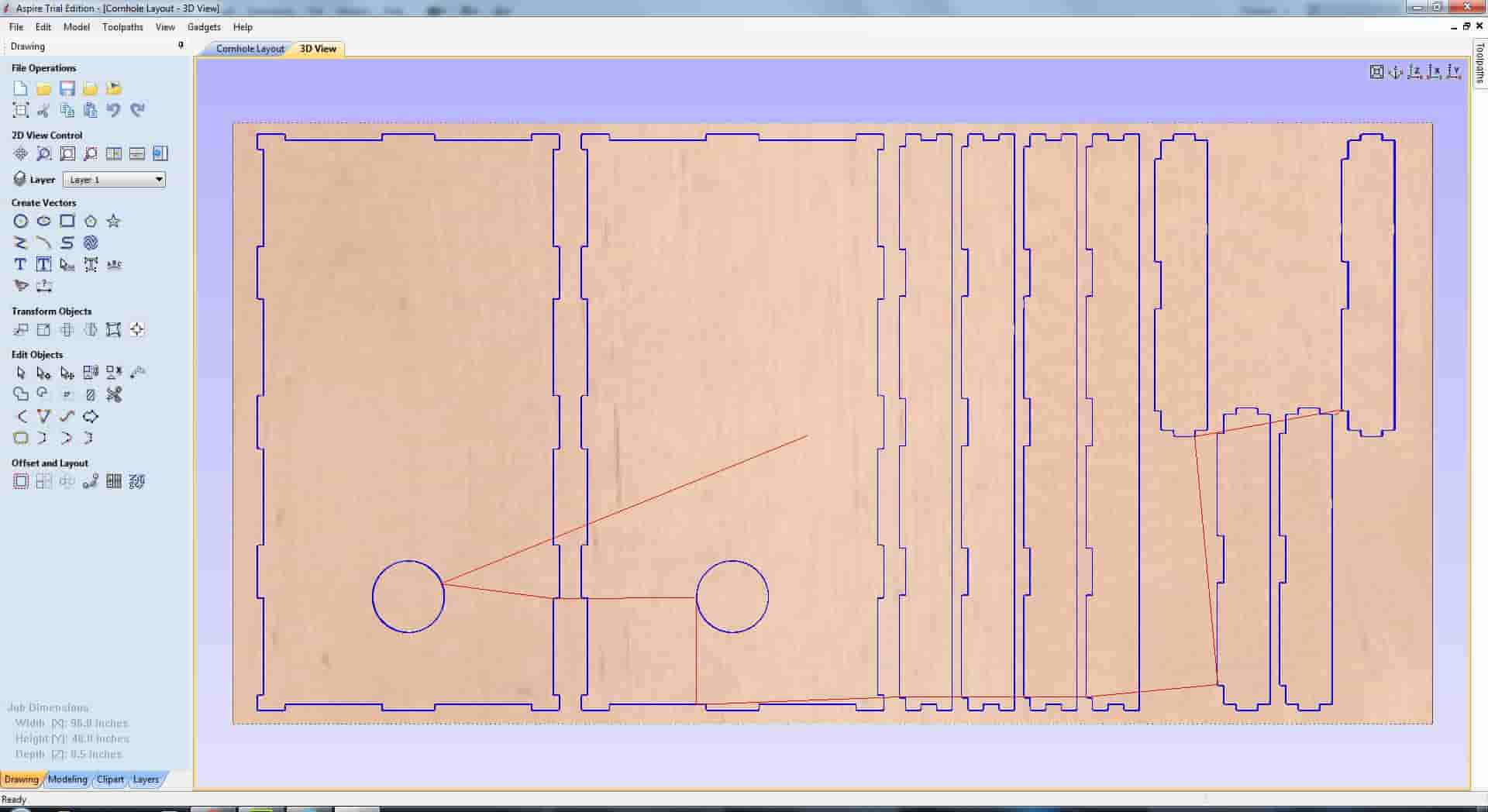Click the Paste icon under File Operations
Screen dimensions: 1488x812
(91, 110)
